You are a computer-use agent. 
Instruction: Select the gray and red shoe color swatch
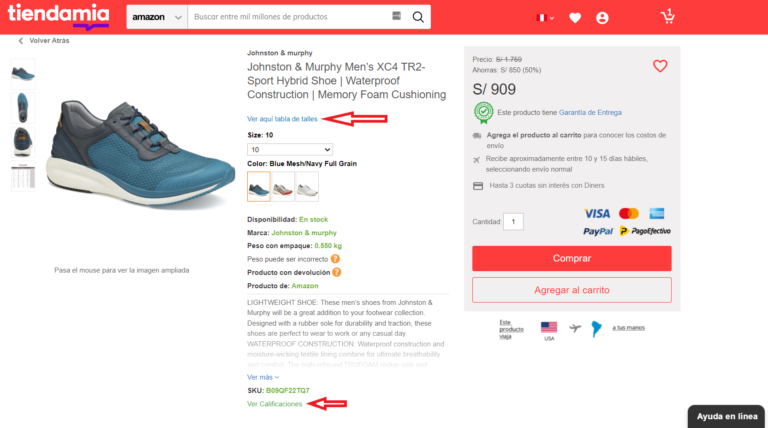coord(283,187)
